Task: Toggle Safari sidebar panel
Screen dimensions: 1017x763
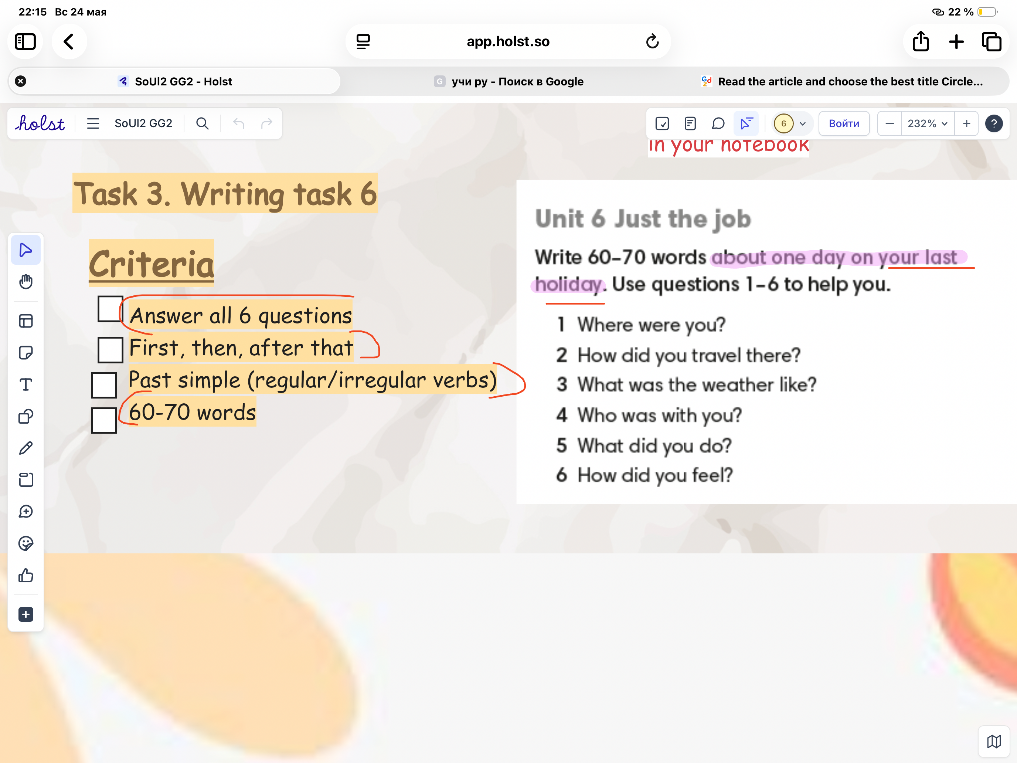Action: [x=25, y=42]
